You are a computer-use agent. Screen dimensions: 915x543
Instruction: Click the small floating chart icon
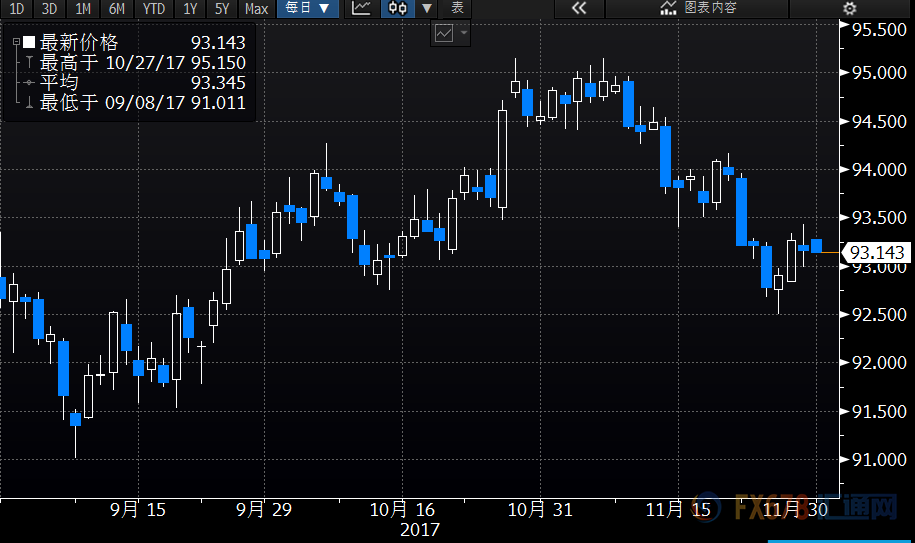pos(443,33)
